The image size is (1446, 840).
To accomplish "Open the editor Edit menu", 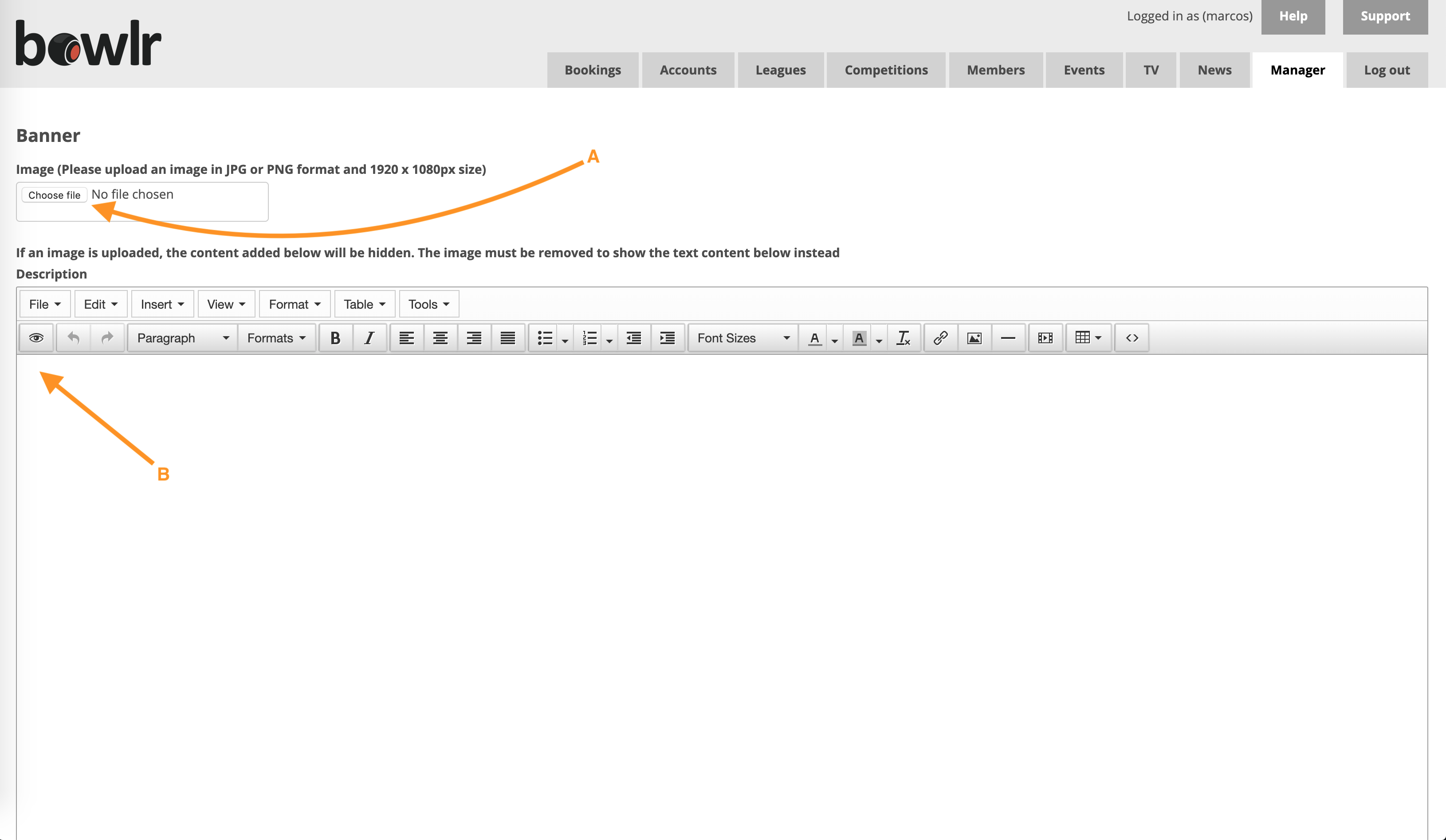I will pyautogui.click(x=100, y=304).
